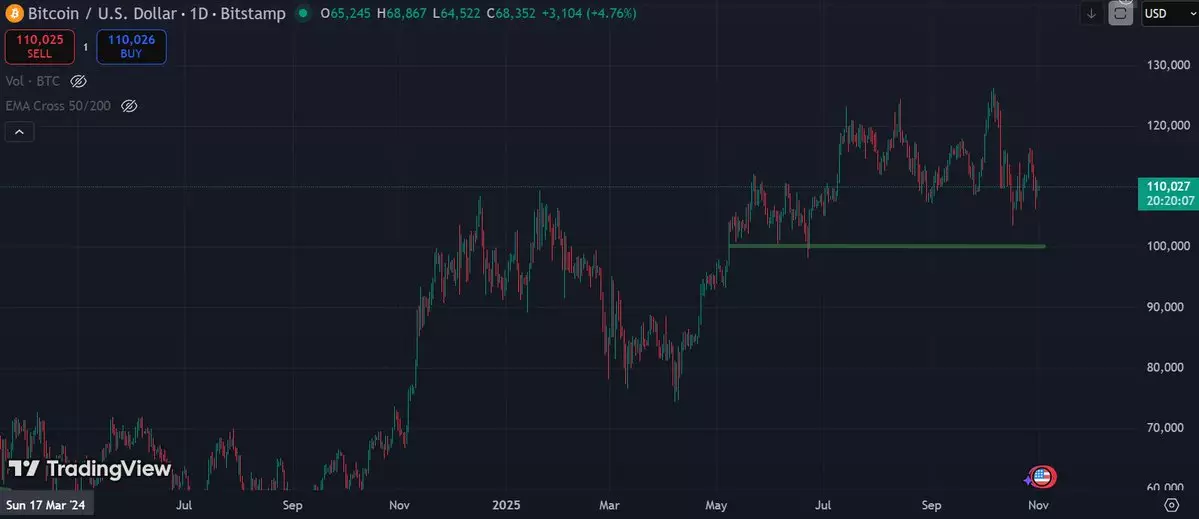Click the down arrow icon near USD

1091,13
